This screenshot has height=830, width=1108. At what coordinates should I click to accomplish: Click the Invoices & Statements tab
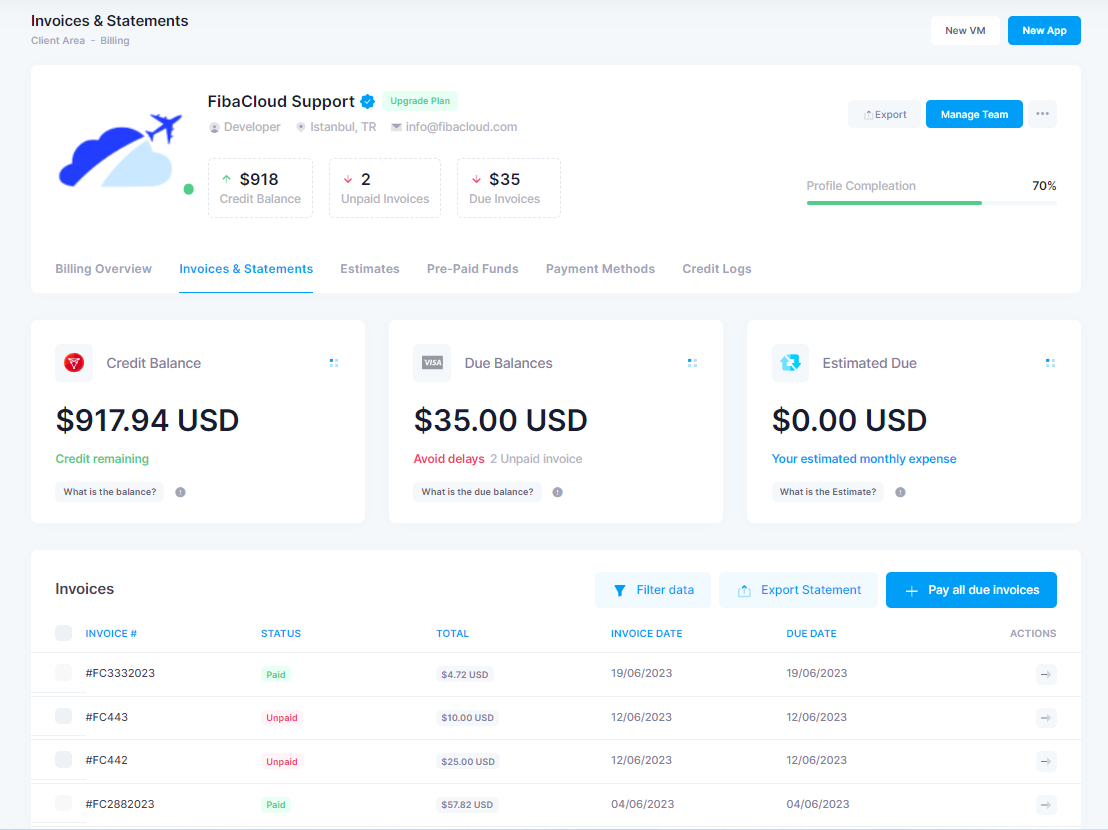[246, 269]
